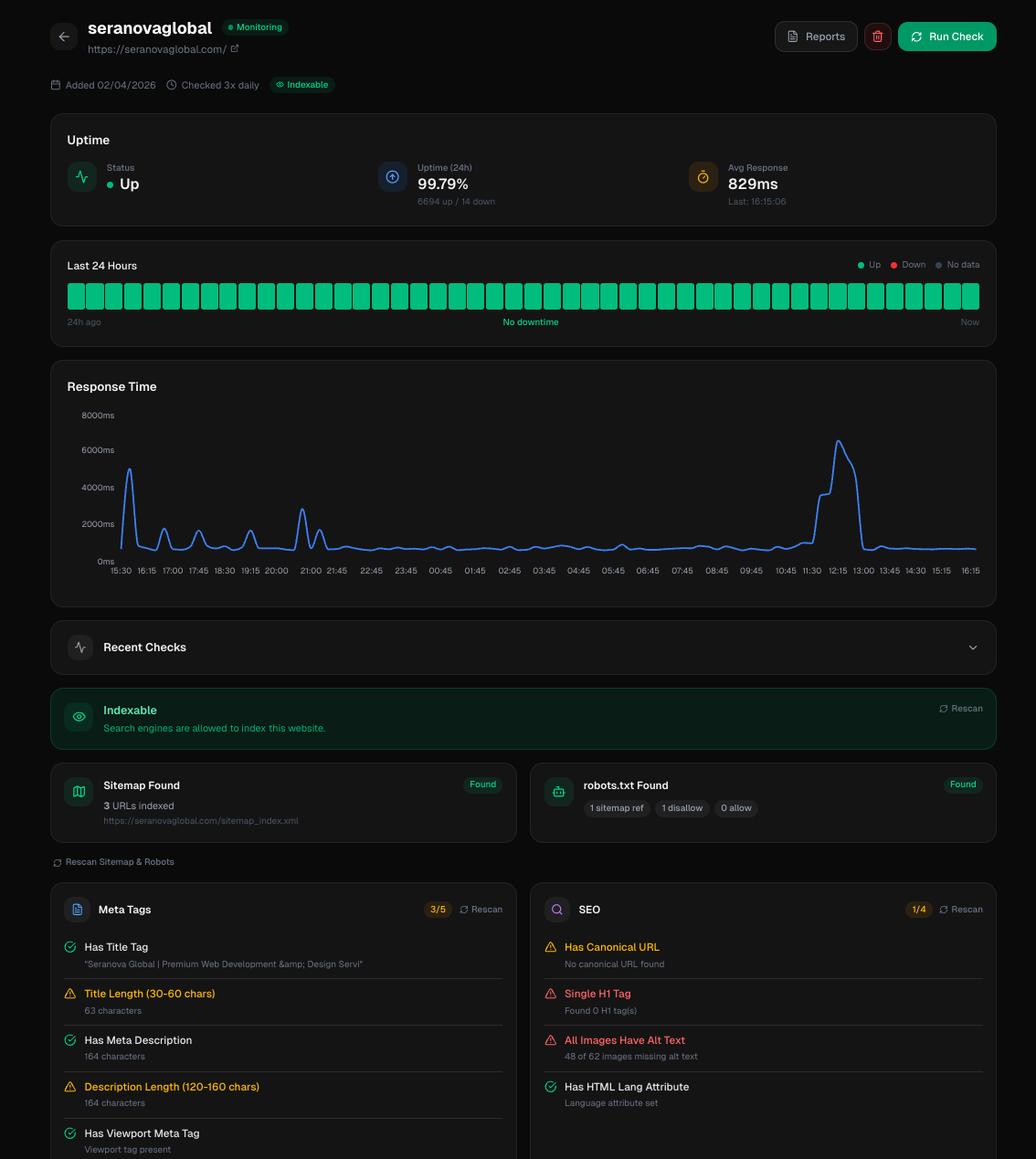The width and height of the screenshot is (1036, 1159).
Task: Select 'Has Canonical URL' row text
Action: (x=612, y=947)
